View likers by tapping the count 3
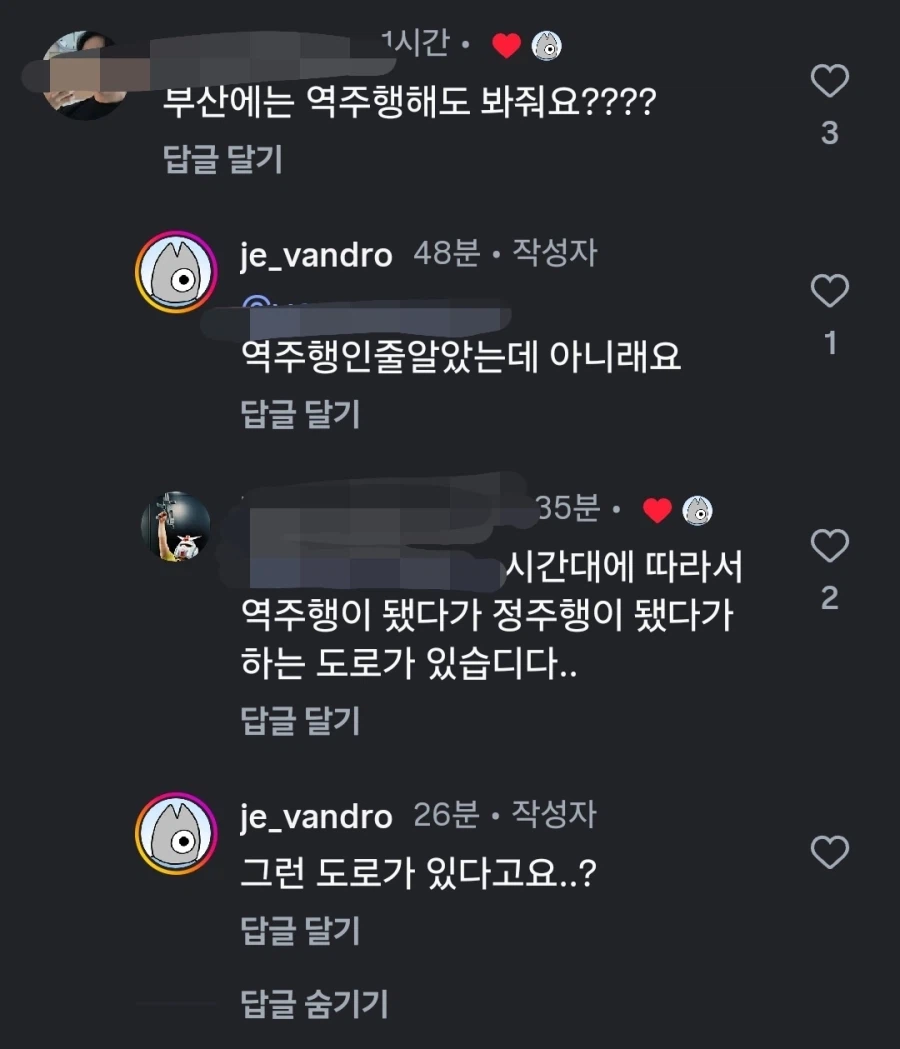This screenshot has height=1049, width=900. [828, 133]
